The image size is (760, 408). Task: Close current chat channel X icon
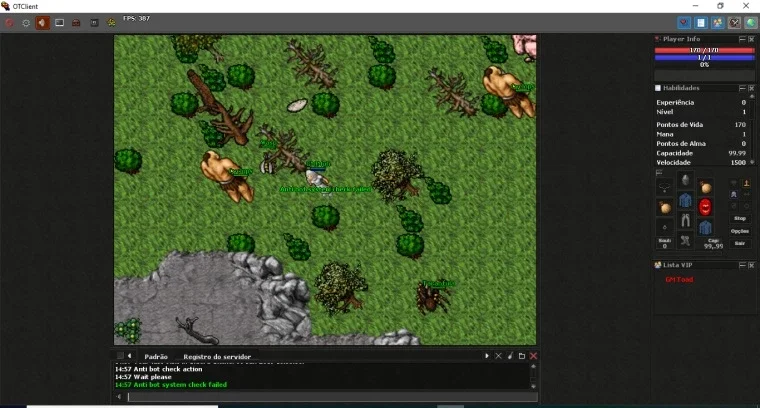(x=498, y=356)
